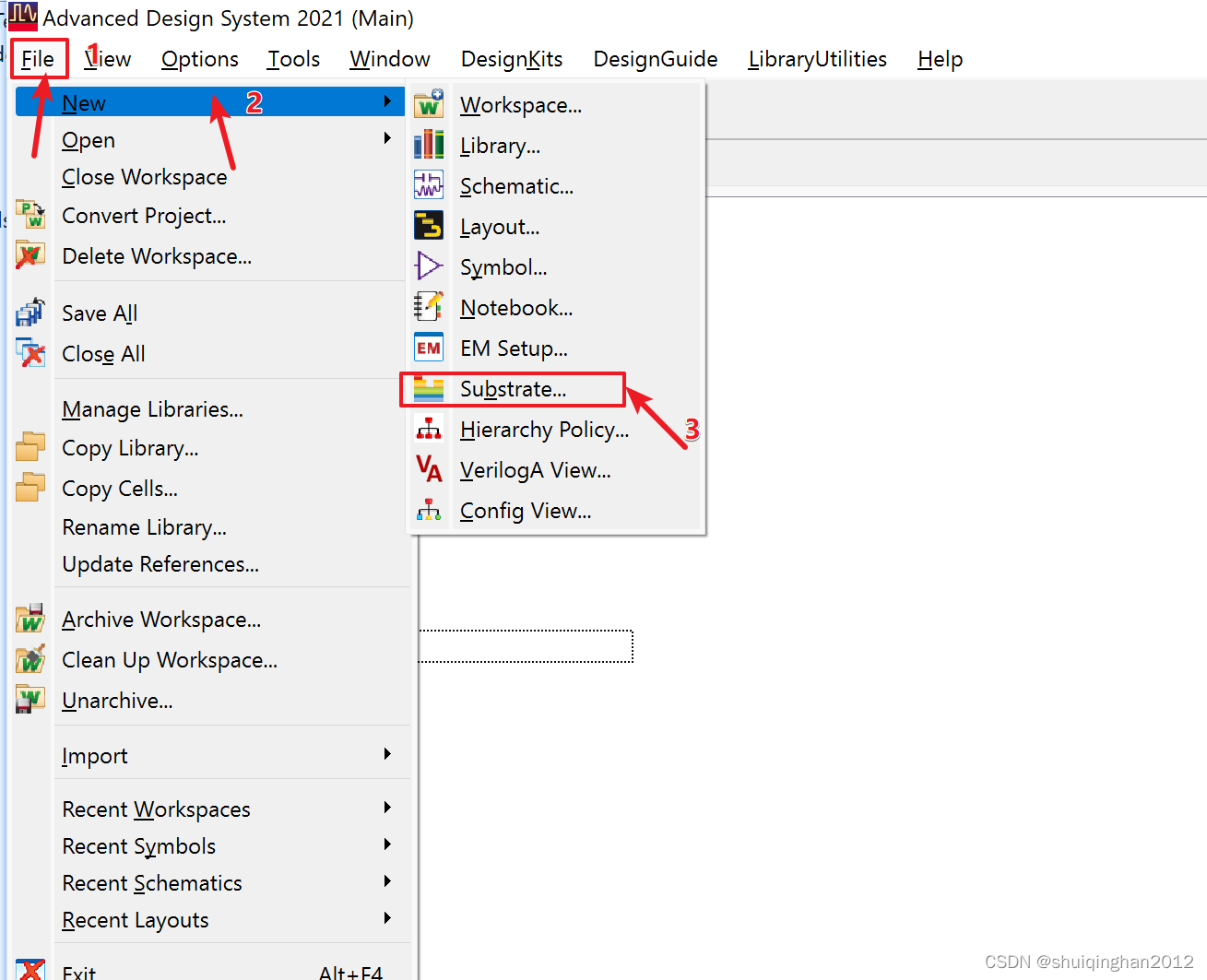Select Rename Library menu entry
This screenshot has height=980, width=1207.
pyautogui.click(x=145, y=527)
